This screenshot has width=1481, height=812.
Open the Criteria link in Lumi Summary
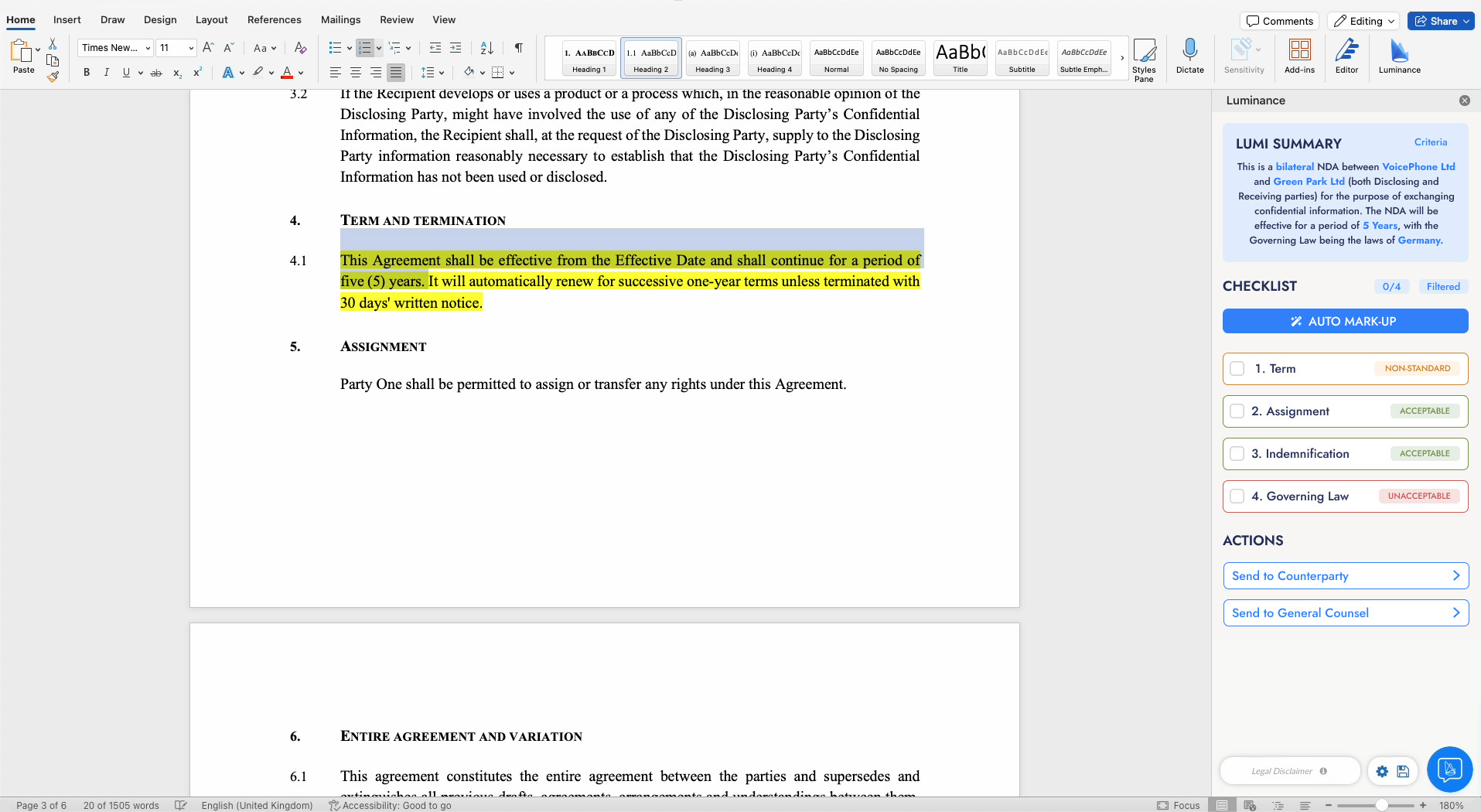coord(1430,142)
